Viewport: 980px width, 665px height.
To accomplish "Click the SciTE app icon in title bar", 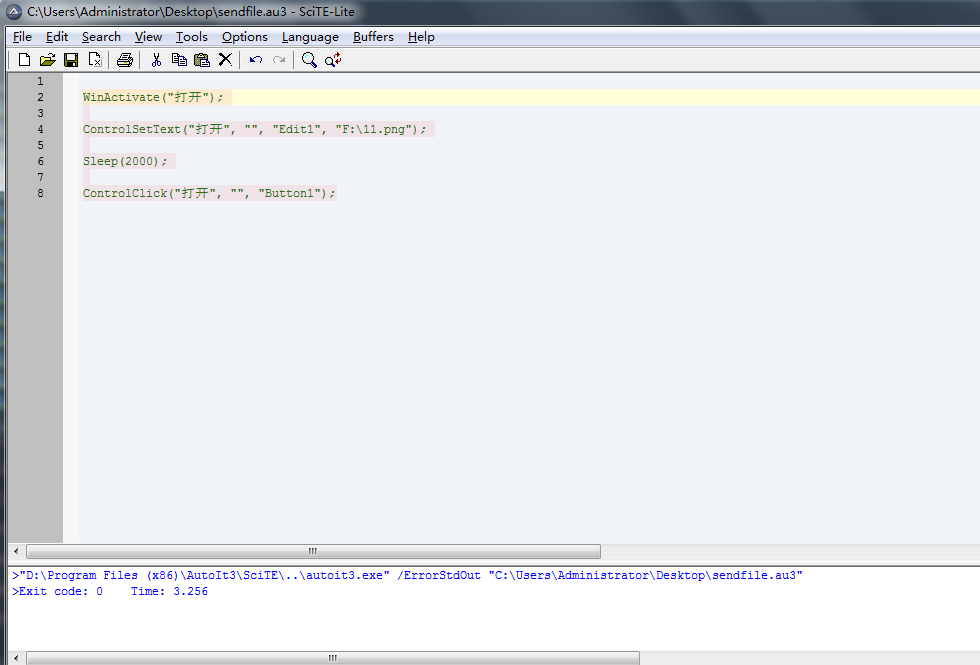I will click(14, 12).
